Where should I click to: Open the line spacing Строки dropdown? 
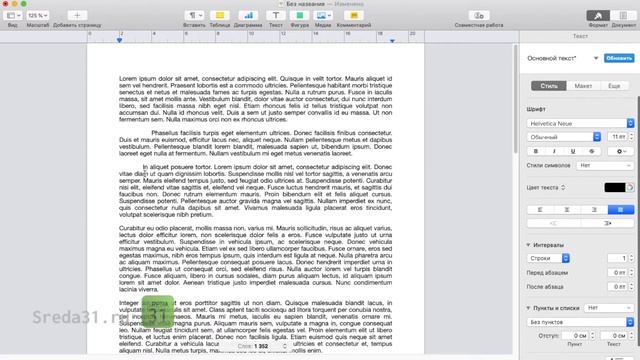(x=548, y=258)
